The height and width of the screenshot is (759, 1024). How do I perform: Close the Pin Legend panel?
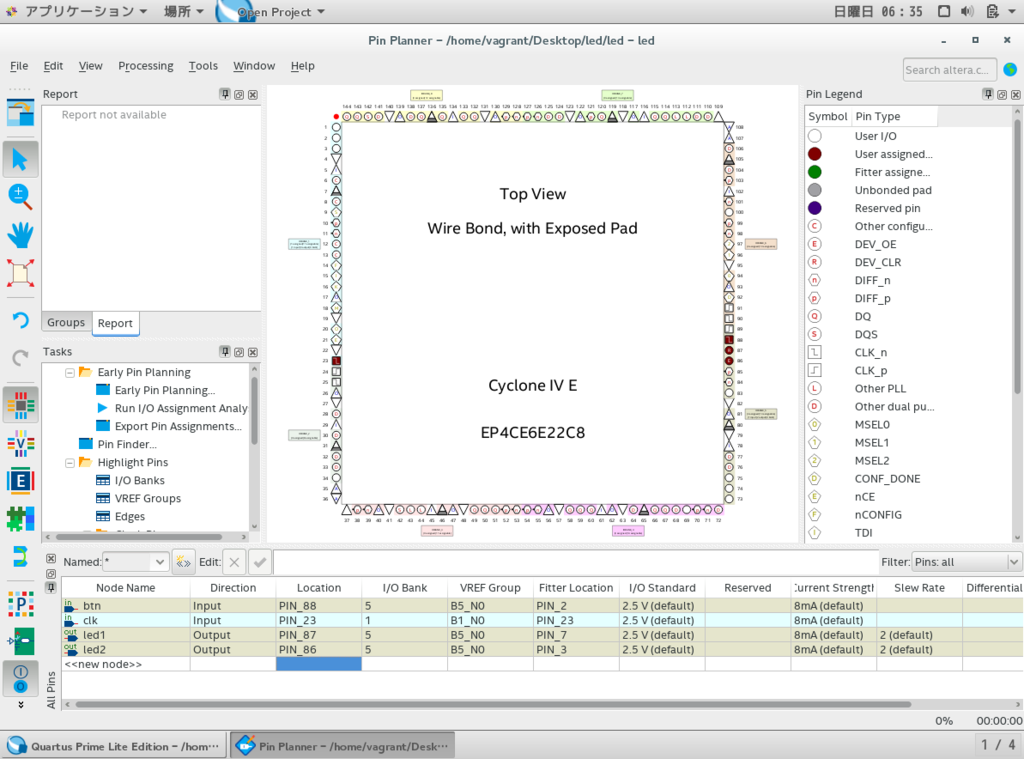pyautogui.click(x=1016, y=94)
